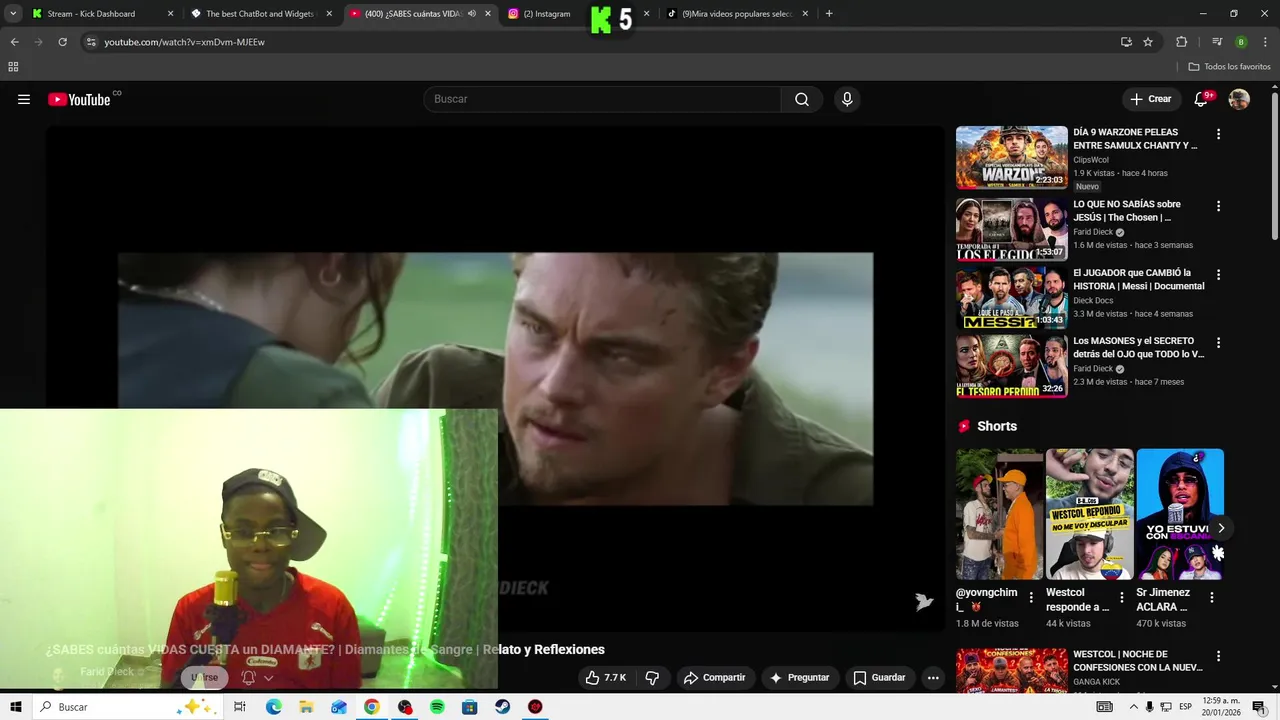
Task: Start voice search with the microphone
Action: pos(847,99)
